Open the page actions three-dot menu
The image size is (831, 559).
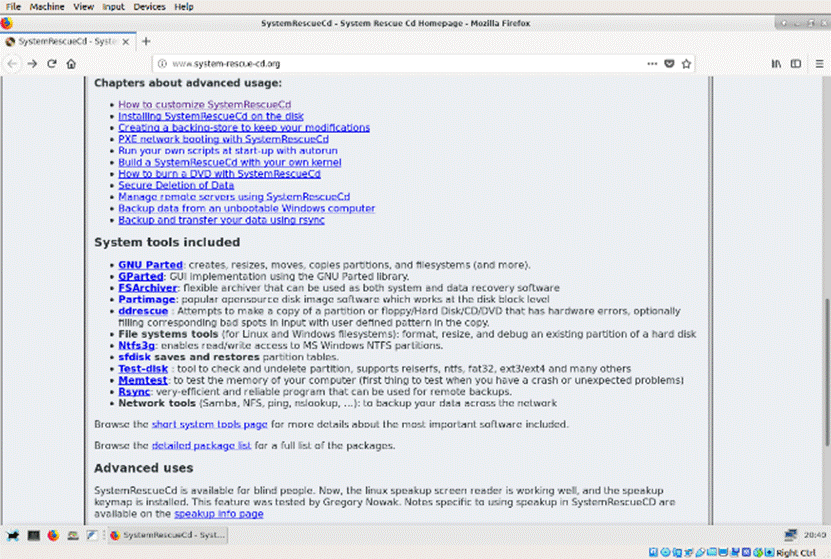[x=652, y=64]
